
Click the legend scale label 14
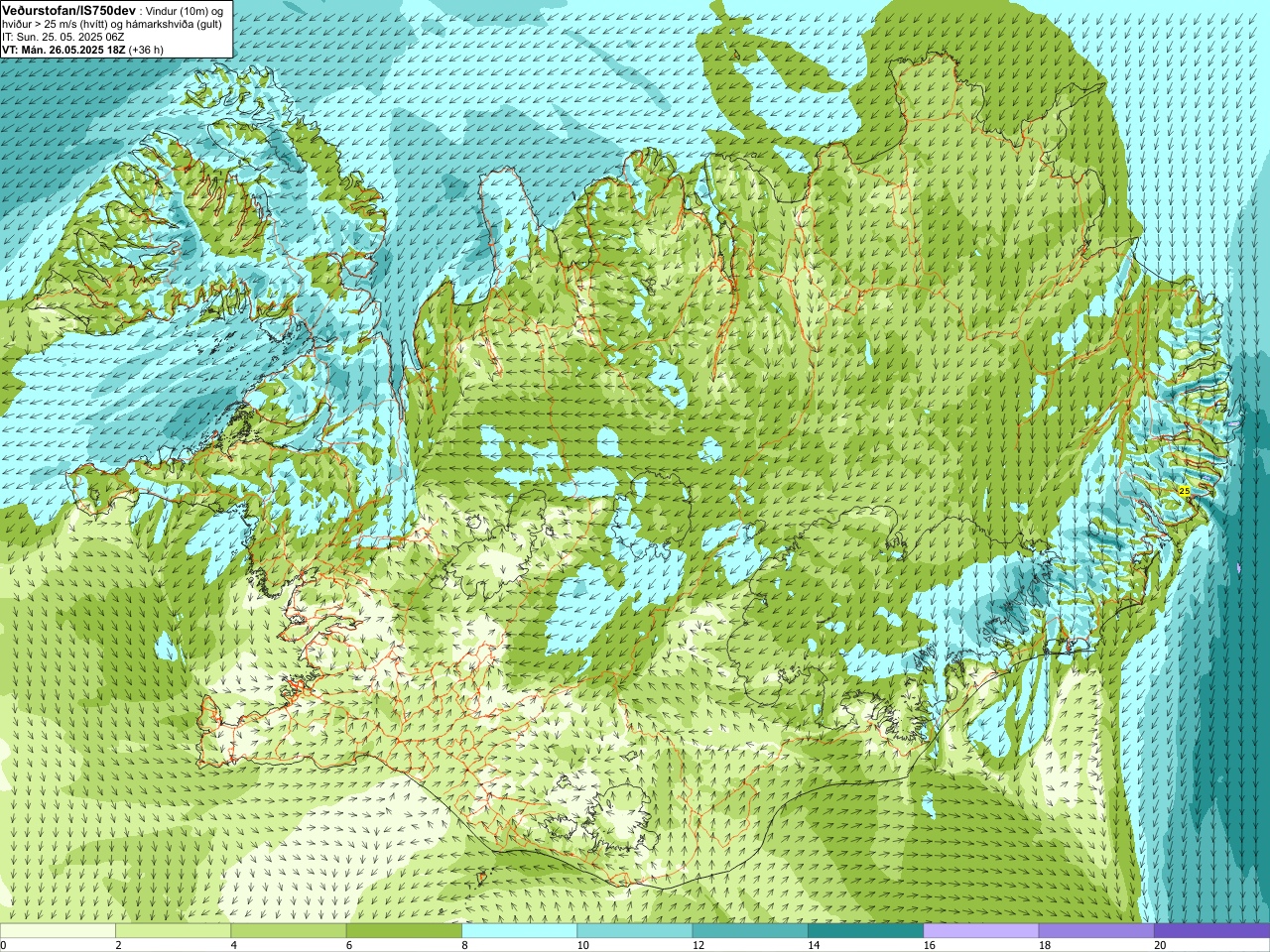814,945
